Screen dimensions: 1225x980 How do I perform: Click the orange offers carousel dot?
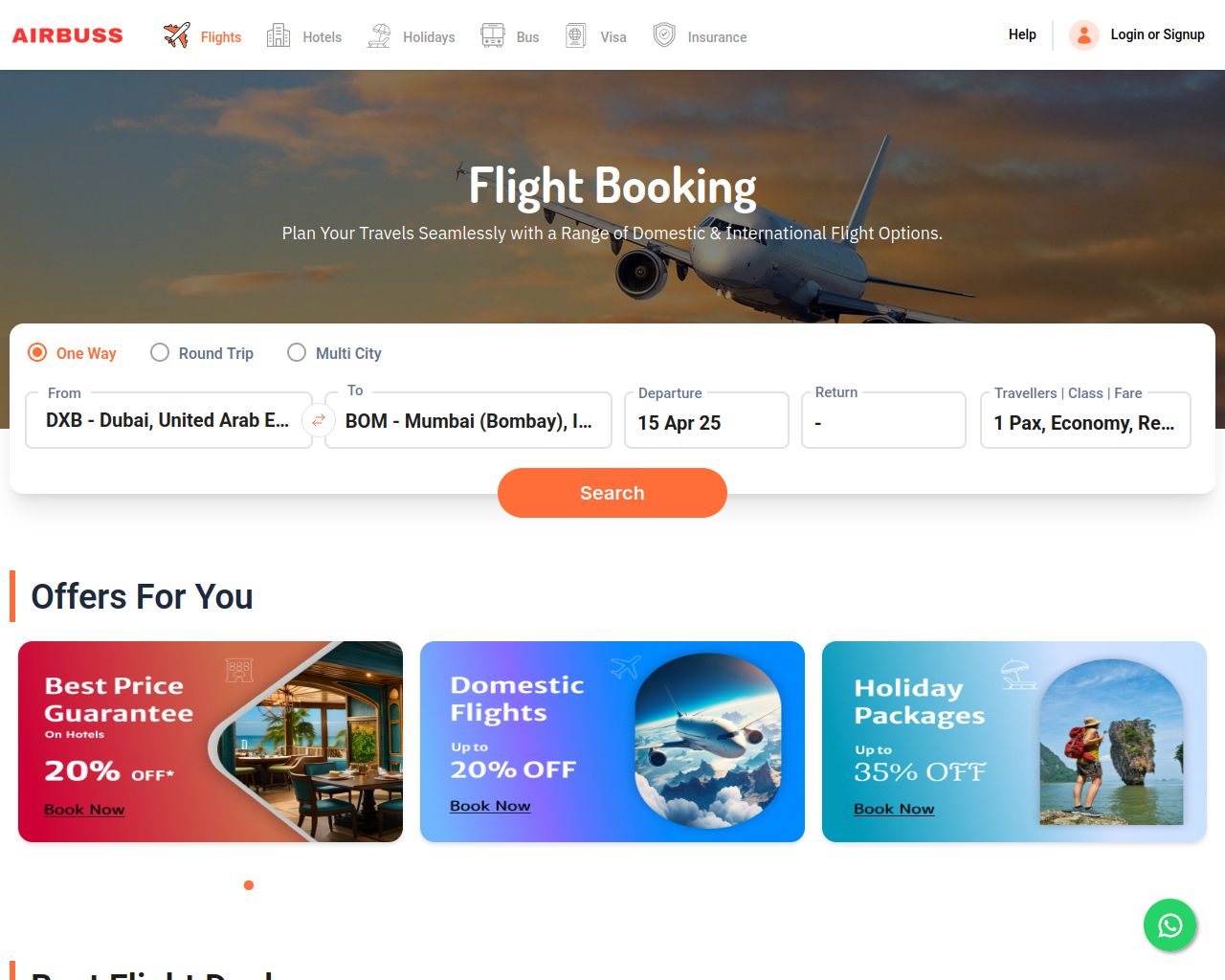[249, 885]
